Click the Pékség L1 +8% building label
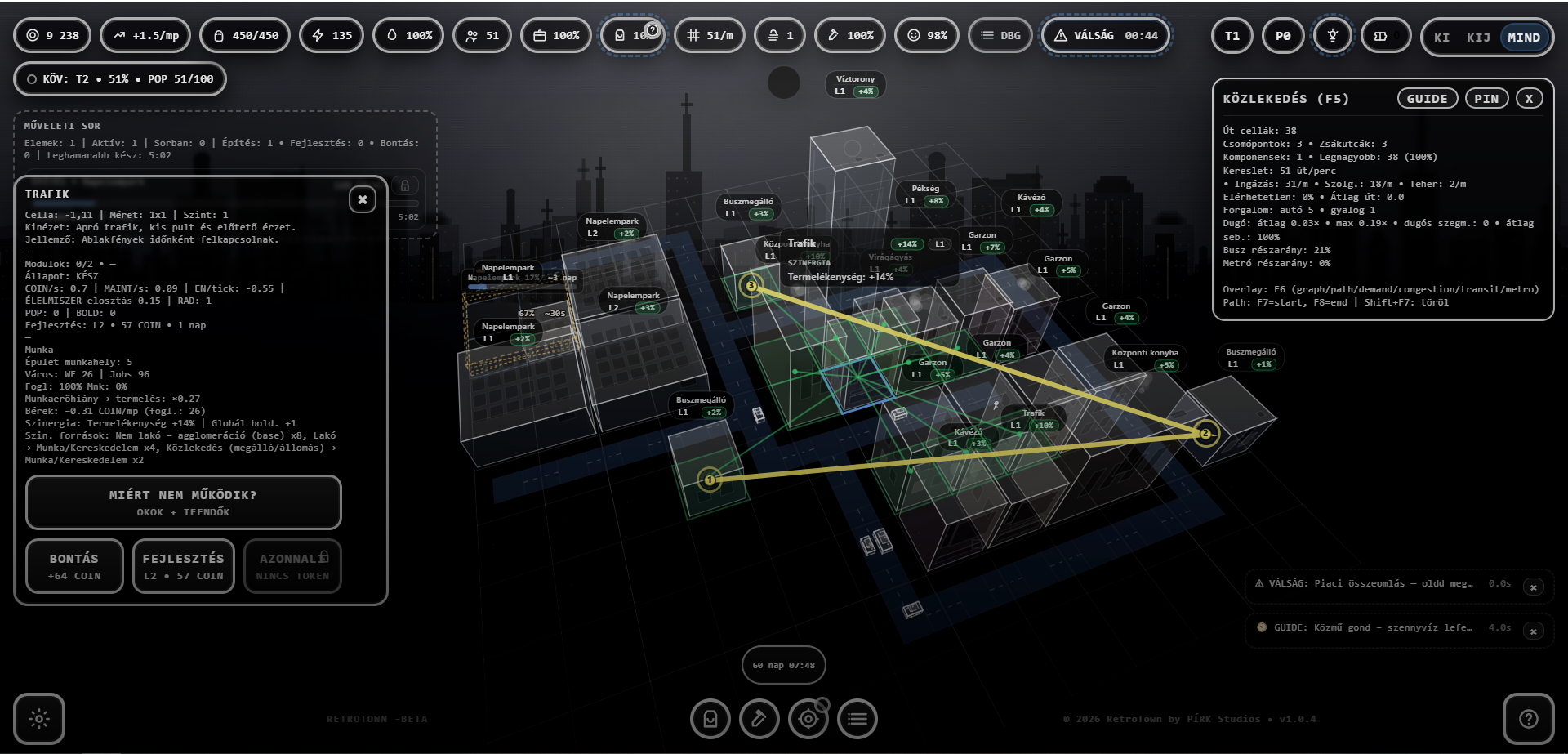1568x754 pixels. (x=924, y=194)
